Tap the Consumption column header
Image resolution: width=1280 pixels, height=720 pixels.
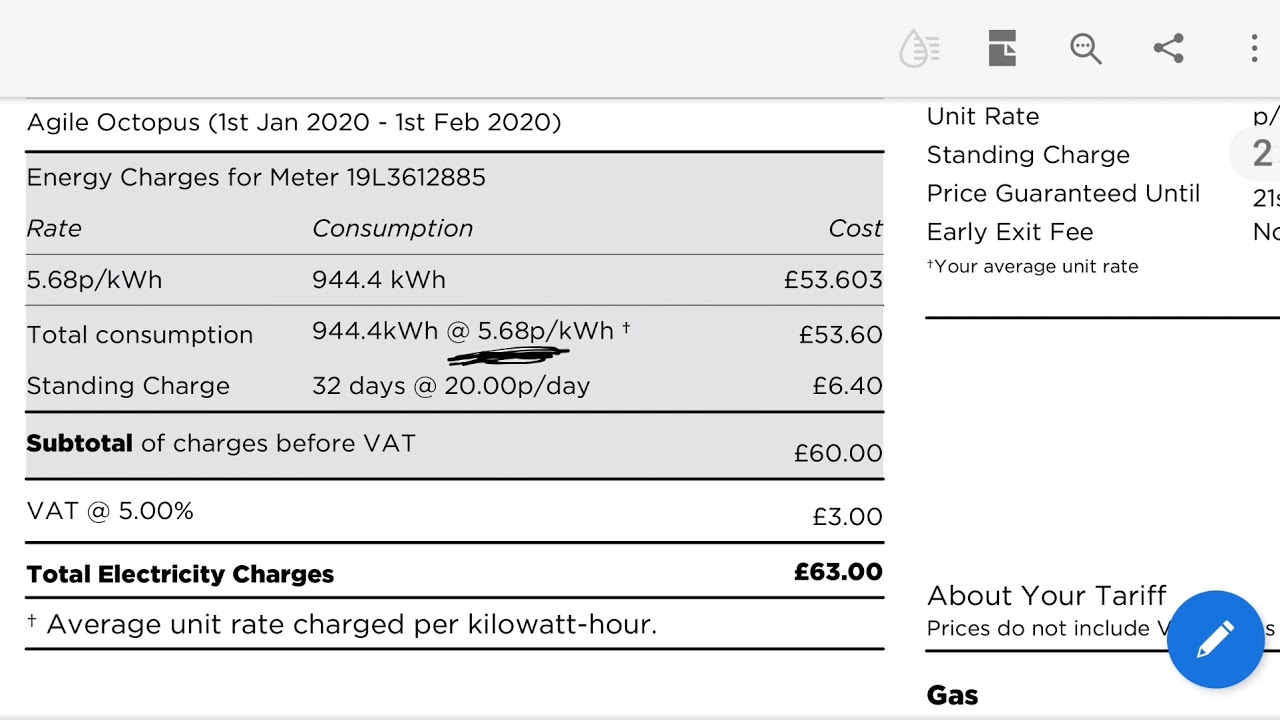392,228
